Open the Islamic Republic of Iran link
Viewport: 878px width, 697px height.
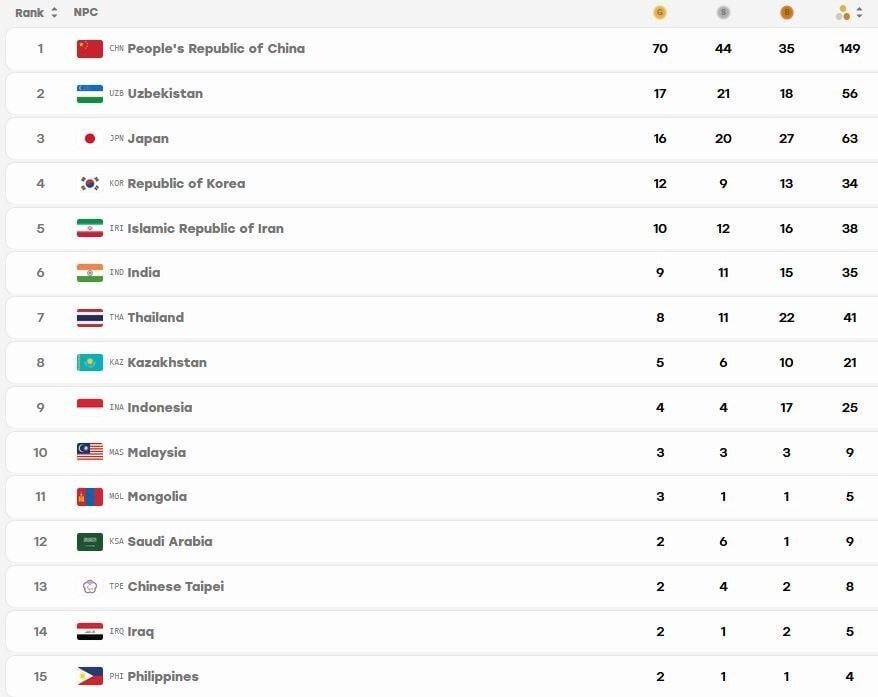tap(206, 228)
